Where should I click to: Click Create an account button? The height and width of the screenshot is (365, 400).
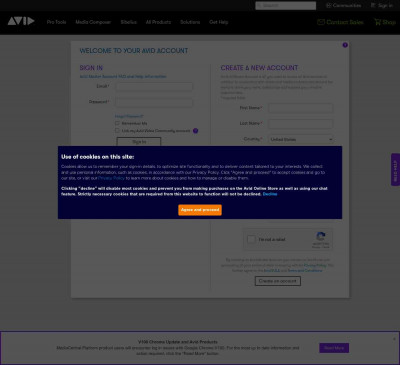pyautogui.click(x=278, y=281)
